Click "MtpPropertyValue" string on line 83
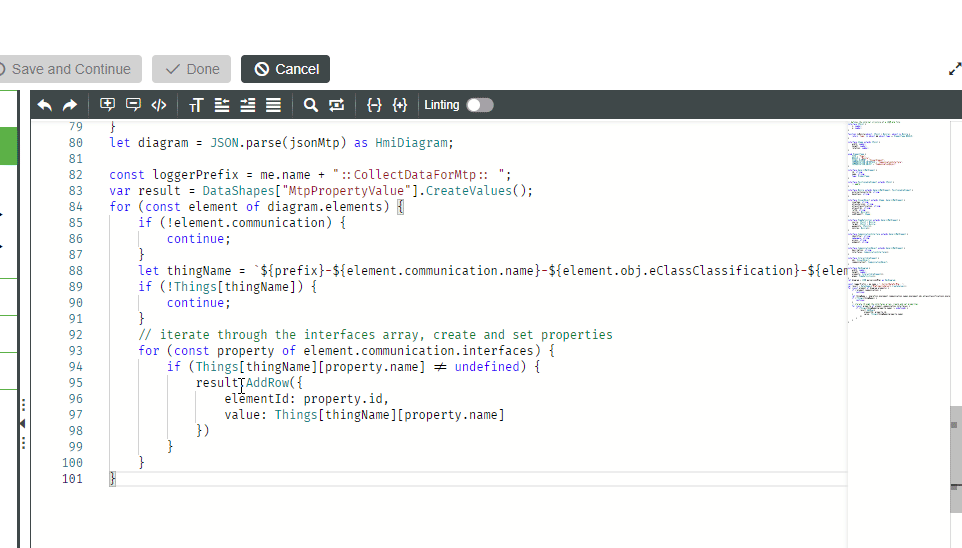 pos(346,191)
